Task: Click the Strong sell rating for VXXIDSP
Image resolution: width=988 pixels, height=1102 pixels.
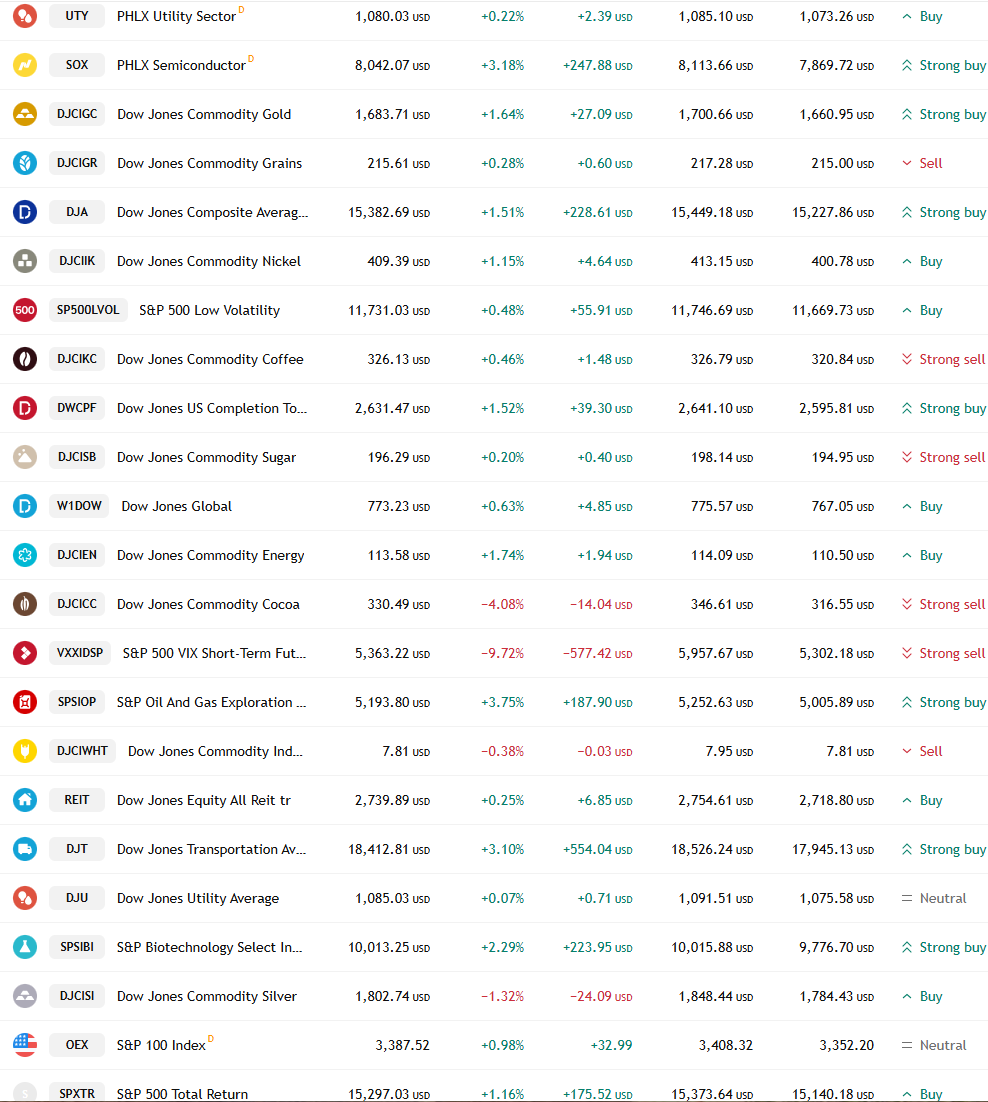Action: click(x=943, y=653)
